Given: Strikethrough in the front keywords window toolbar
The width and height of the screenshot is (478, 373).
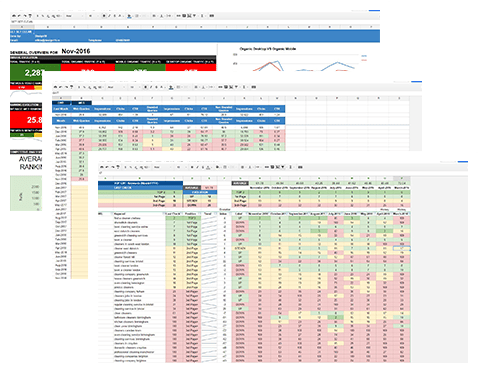Looking at the screenshot, I should (x=203, y=167).
